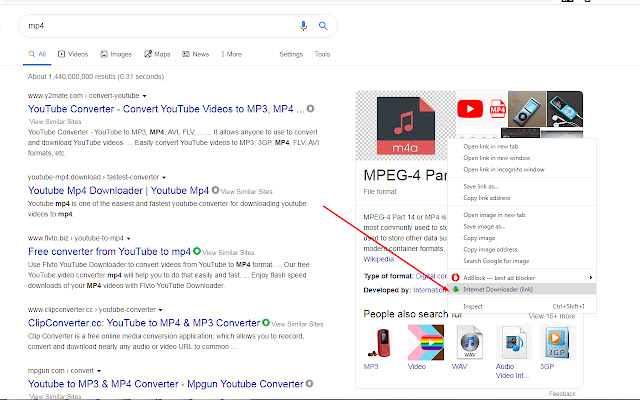
Task: Click the green icon beside the Free converter result
Action: pos(197,250)
